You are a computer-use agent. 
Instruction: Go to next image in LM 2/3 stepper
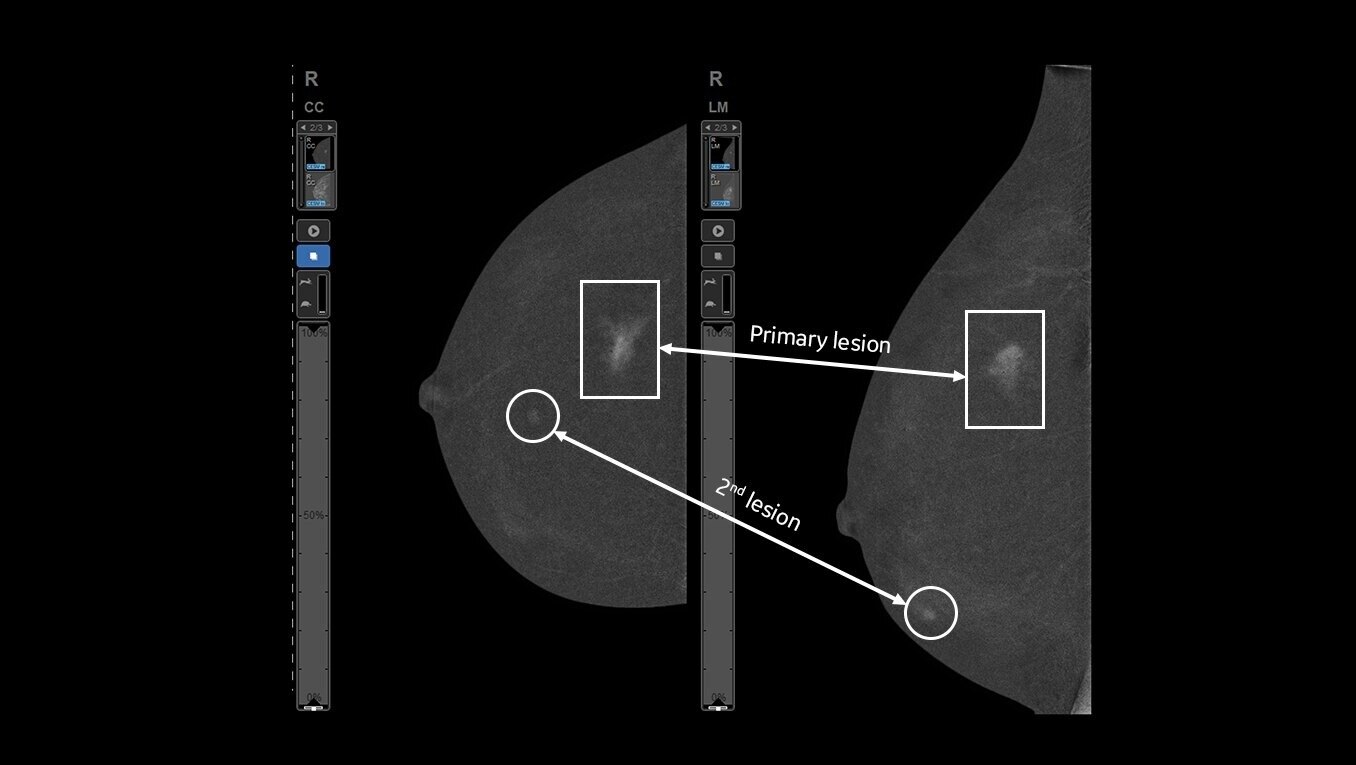click(735, 128)
